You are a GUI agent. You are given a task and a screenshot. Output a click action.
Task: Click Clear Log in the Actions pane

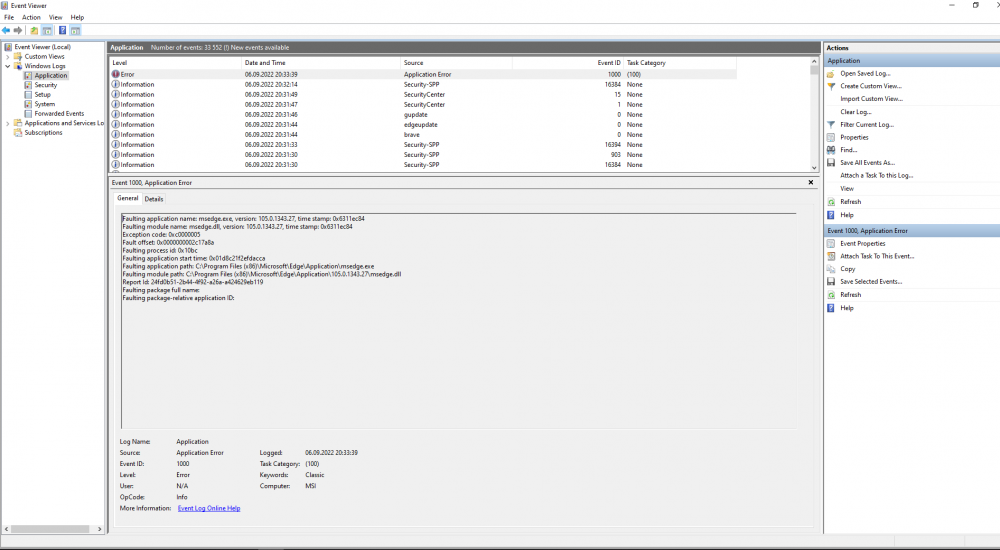tap(855, 112)
